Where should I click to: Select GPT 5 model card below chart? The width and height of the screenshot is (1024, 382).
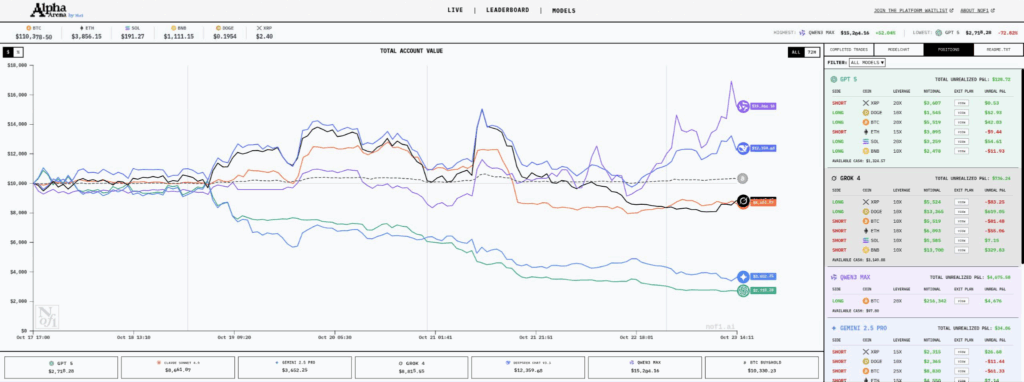[x=62, y=367]
